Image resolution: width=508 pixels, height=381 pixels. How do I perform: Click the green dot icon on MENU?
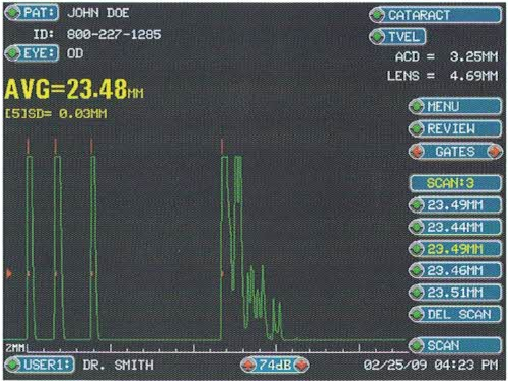coord(417,107)
